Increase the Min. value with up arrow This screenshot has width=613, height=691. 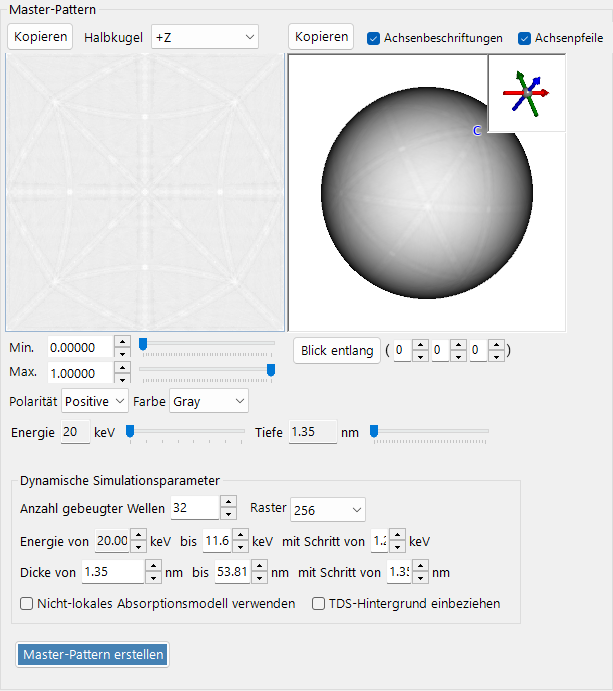[123, 342]
